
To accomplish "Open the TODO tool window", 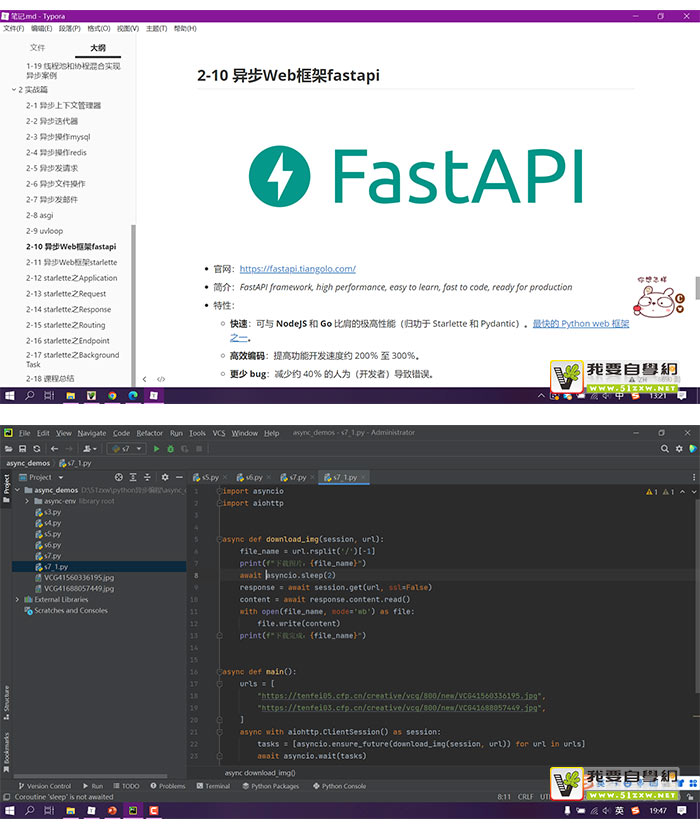I will click(126, 786).
